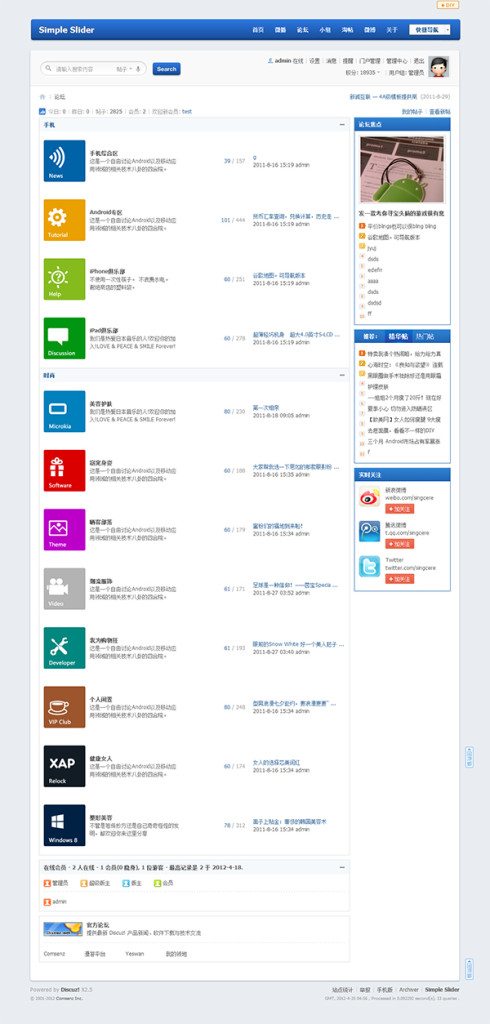Image resolution: width=490 pixels, height=1024 pixels.
Task: Click the Twitter bird icon
Action: 369,566
